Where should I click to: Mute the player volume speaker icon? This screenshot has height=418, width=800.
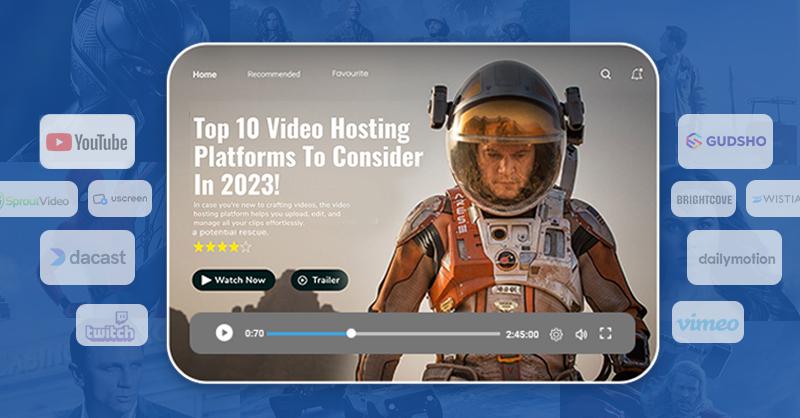click(581, 334)
